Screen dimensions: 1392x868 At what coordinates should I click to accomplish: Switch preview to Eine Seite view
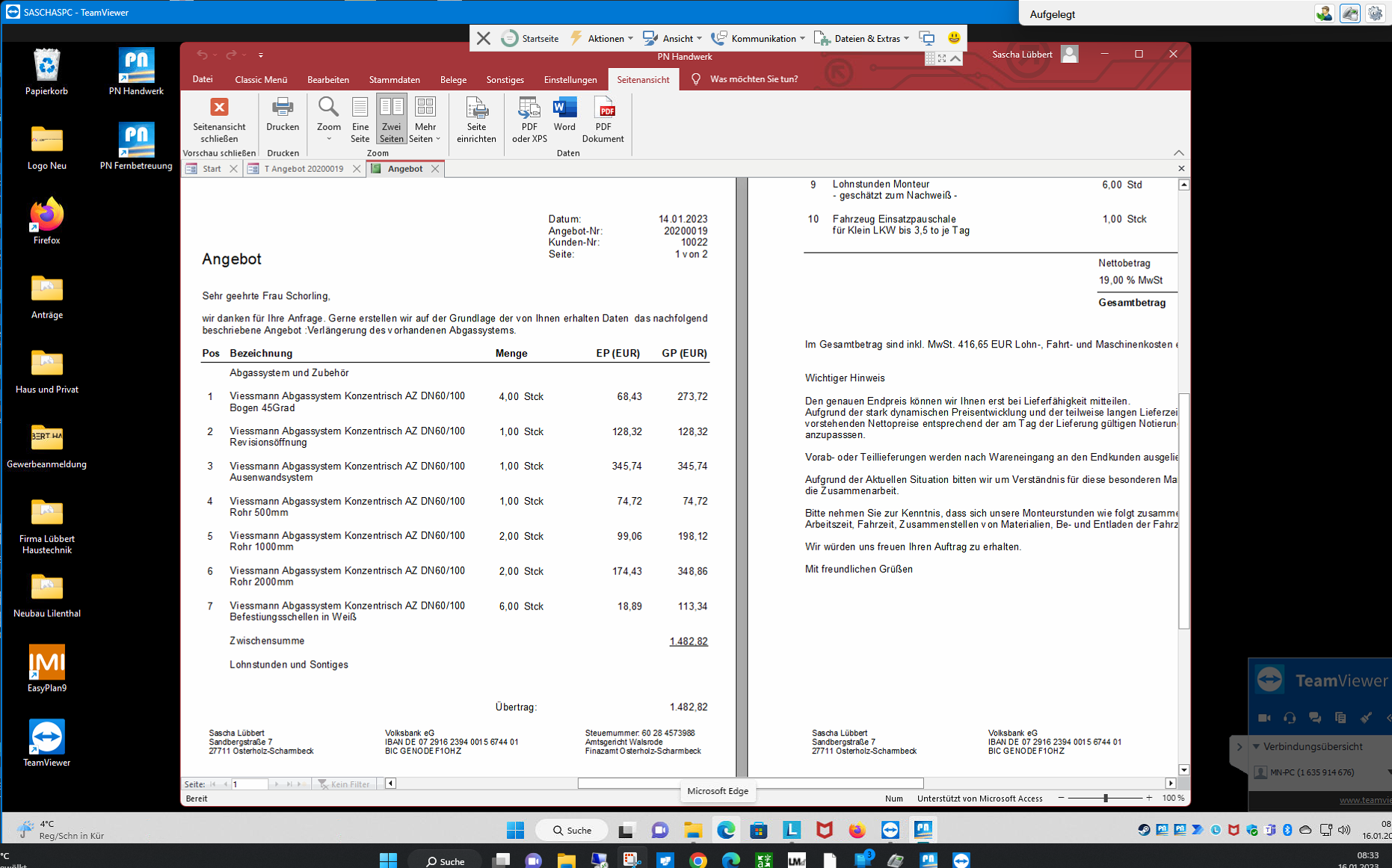pyautogui.click(x=360, y=119)
